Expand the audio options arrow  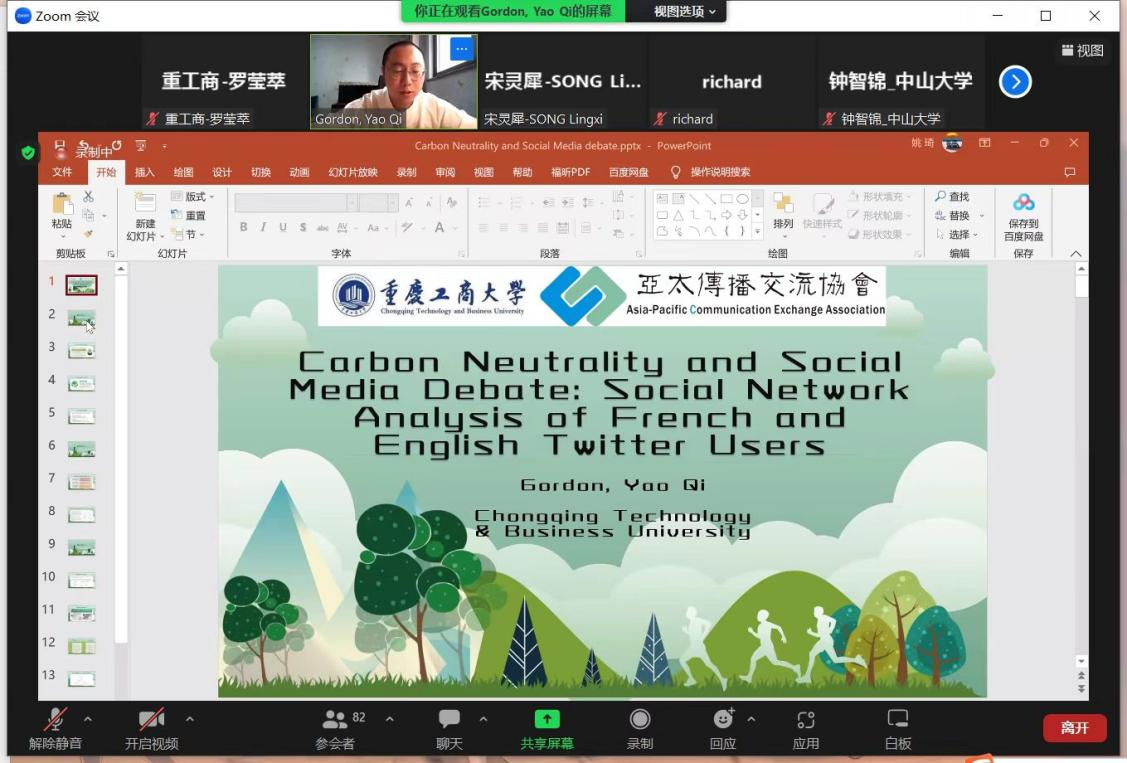coord(88,718)
